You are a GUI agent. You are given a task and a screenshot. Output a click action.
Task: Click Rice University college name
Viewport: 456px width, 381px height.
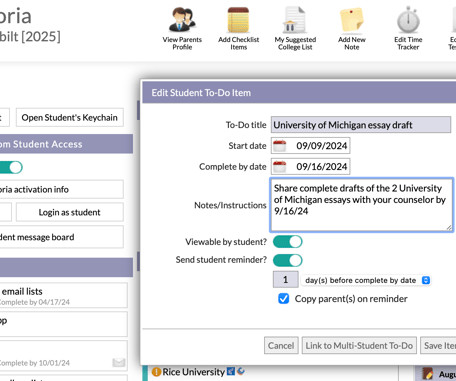193,372
